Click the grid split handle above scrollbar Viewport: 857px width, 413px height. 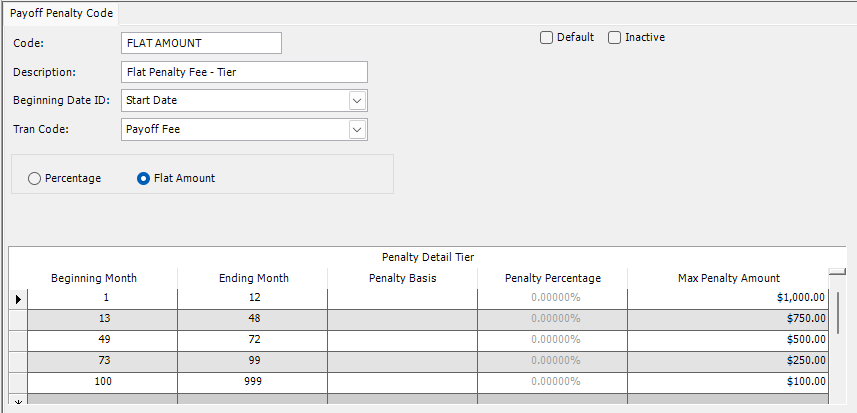click(837, 272)
